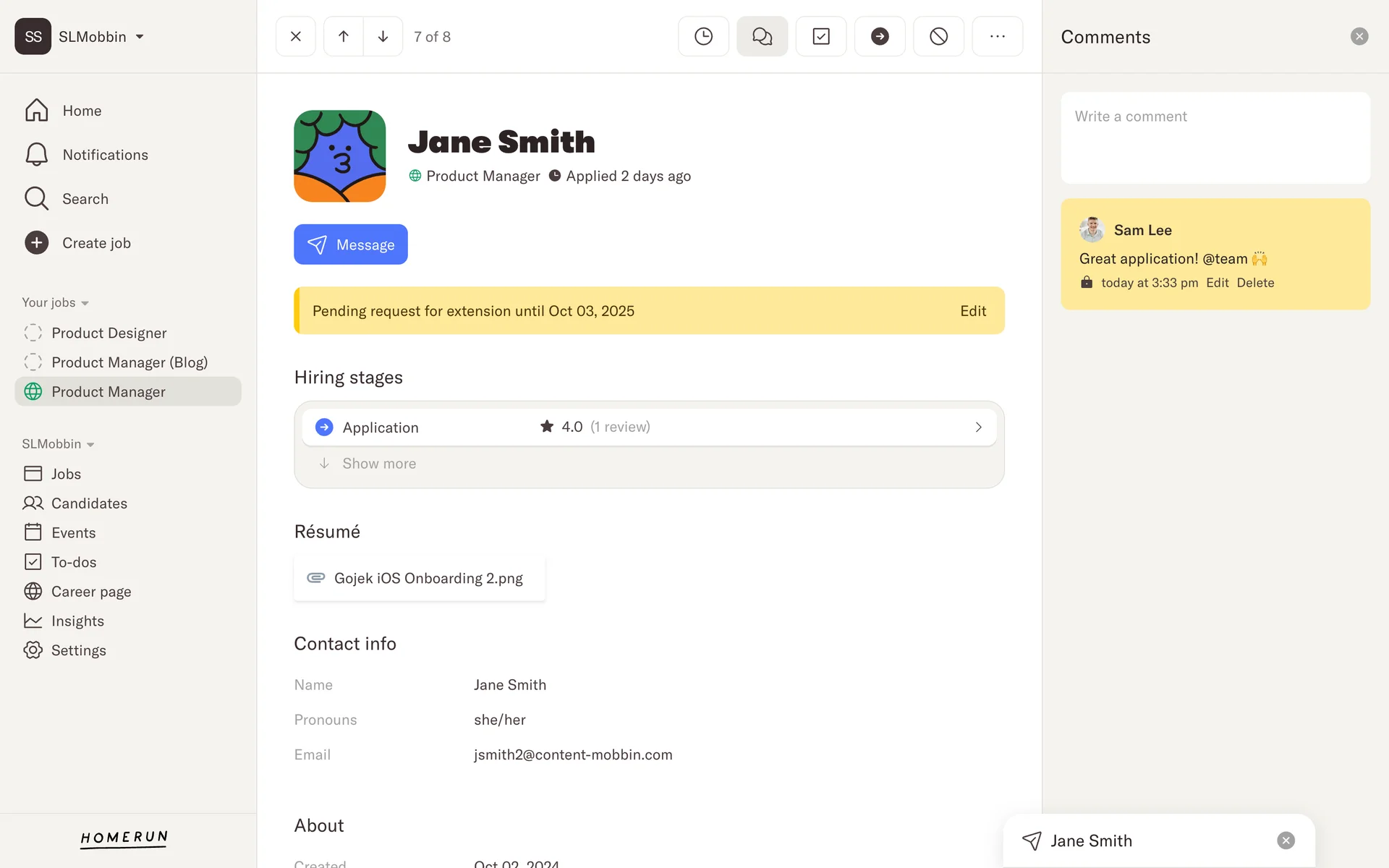
Task: Open the Gojek iOS Onboarding résumé file
Action: (x=420, y=578)
